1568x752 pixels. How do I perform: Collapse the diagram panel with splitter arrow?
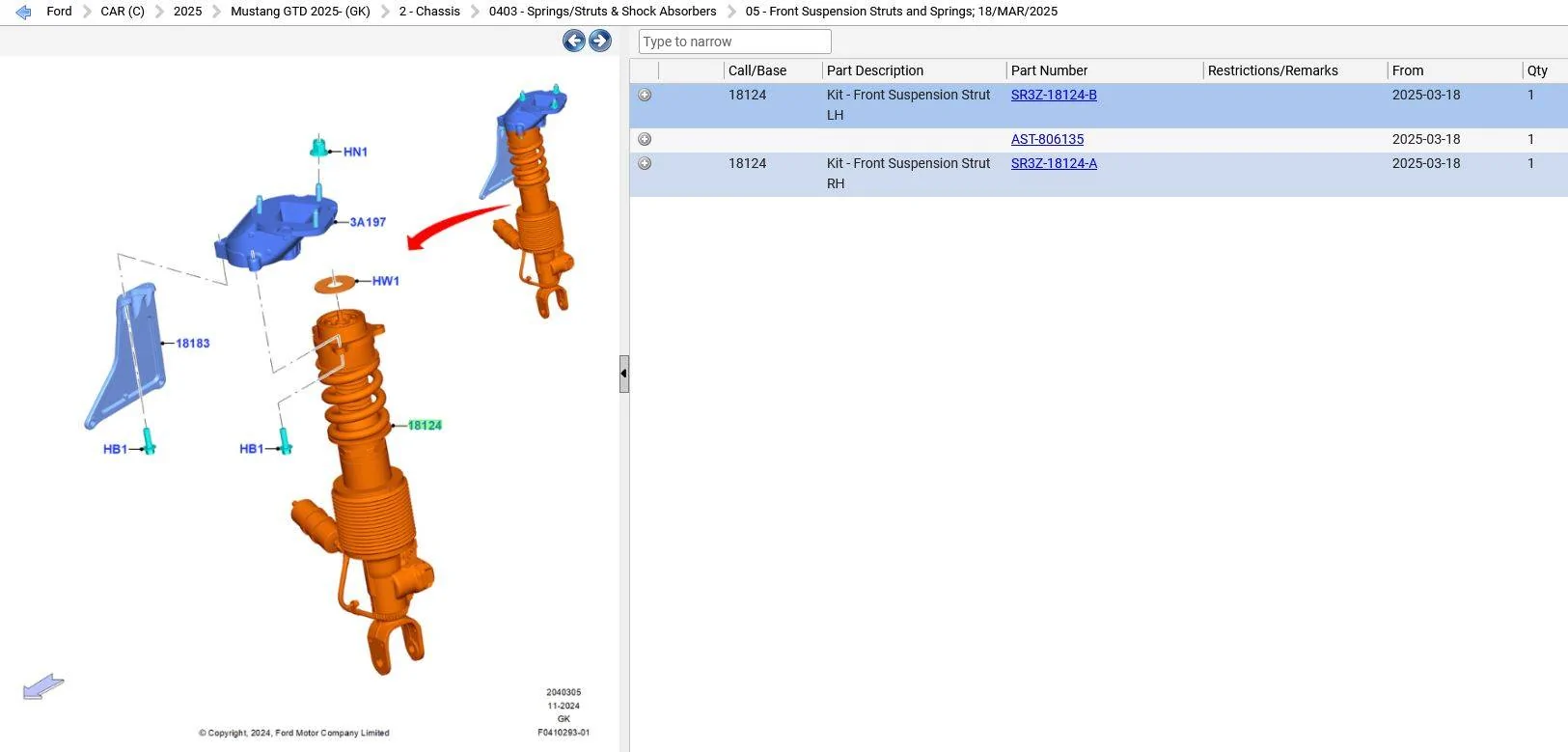pyautogui.click(x=624, y=374)
